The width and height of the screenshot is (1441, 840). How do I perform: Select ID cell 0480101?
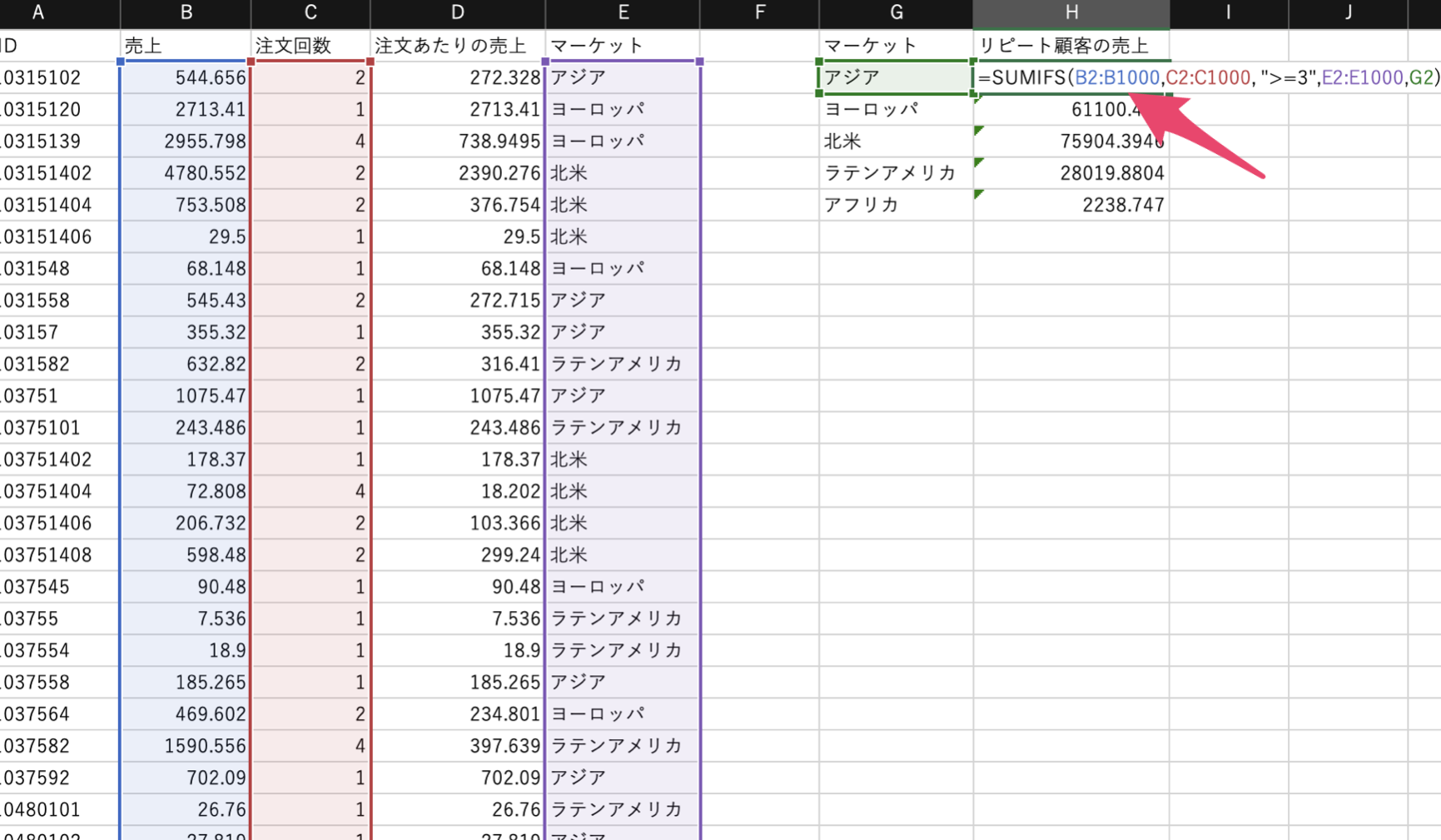58,809
